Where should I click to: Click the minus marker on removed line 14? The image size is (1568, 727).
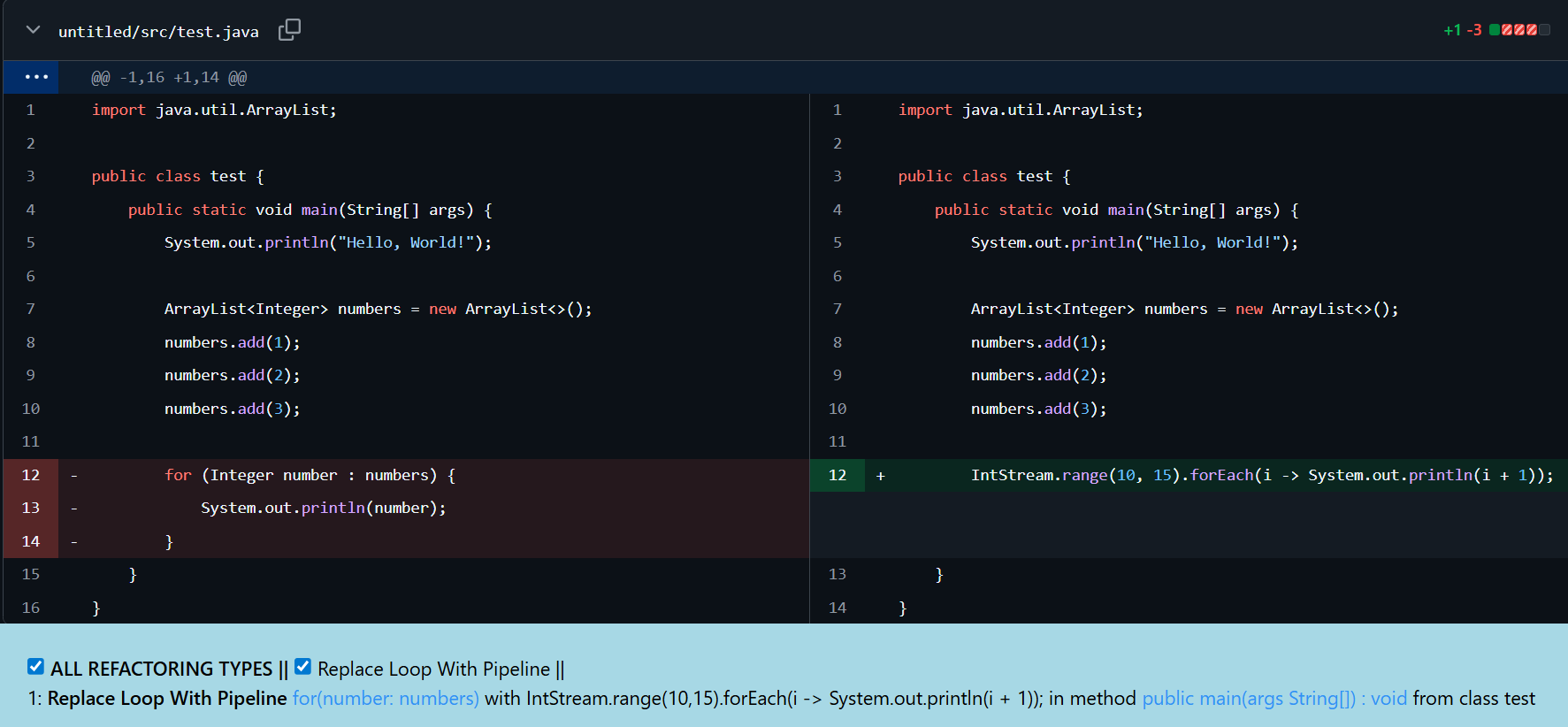[74, 541]
